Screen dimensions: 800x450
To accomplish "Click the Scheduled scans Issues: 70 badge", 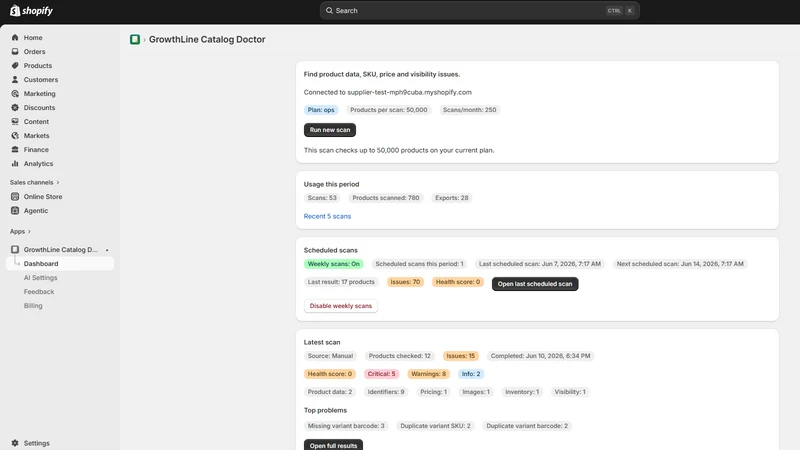I will pyautogui.click(x=405, y=282).
